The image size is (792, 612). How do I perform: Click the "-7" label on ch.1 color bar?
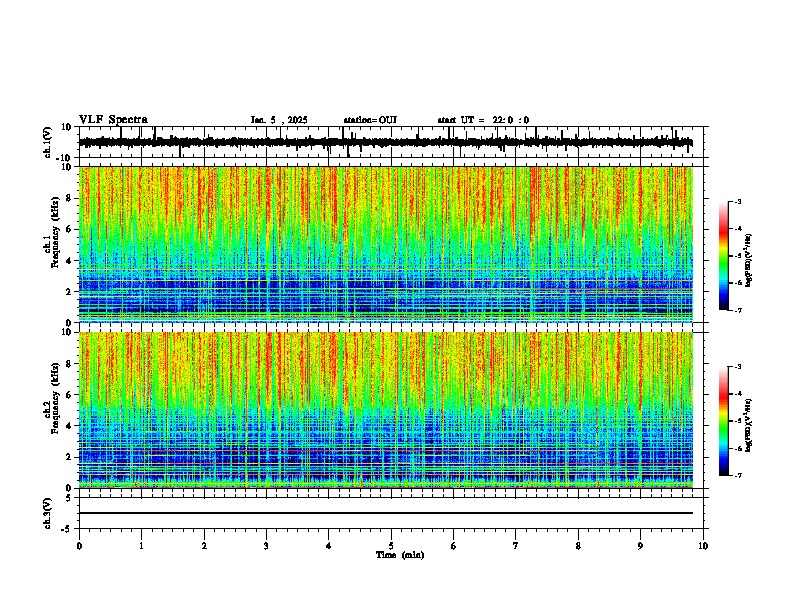(x=738, y=310)
